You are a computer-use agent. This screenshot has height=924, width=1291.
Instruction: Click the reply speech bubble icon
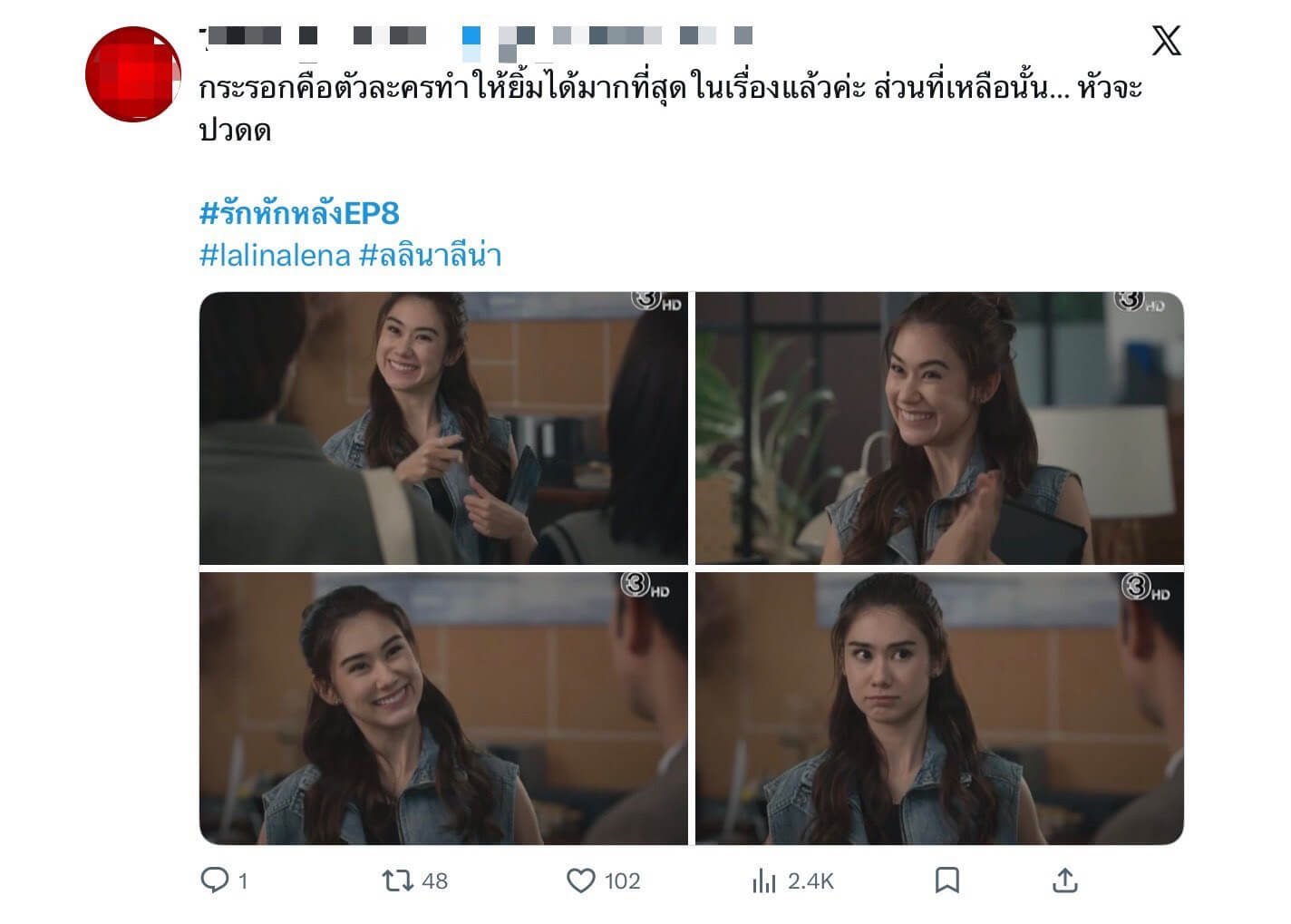pos(215,880)
